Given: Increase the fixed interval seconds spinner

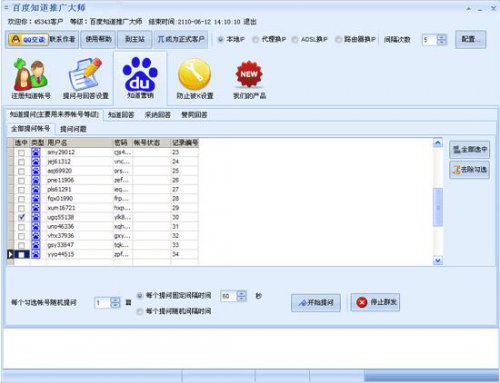Looking at the screenshot, I should coord(242,293).
